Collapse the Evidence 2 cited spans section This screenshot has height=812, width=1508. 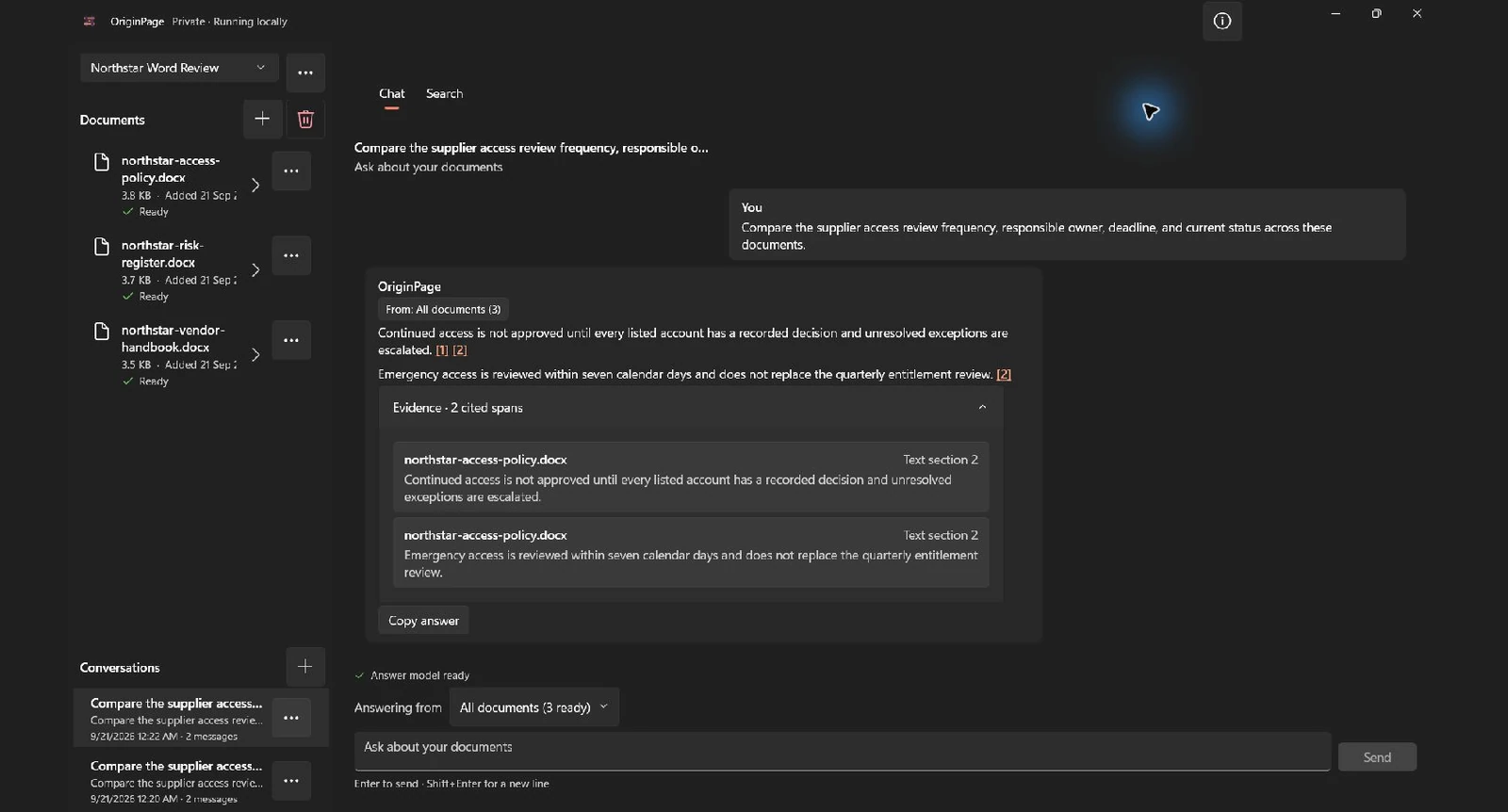tap(691, 408)
